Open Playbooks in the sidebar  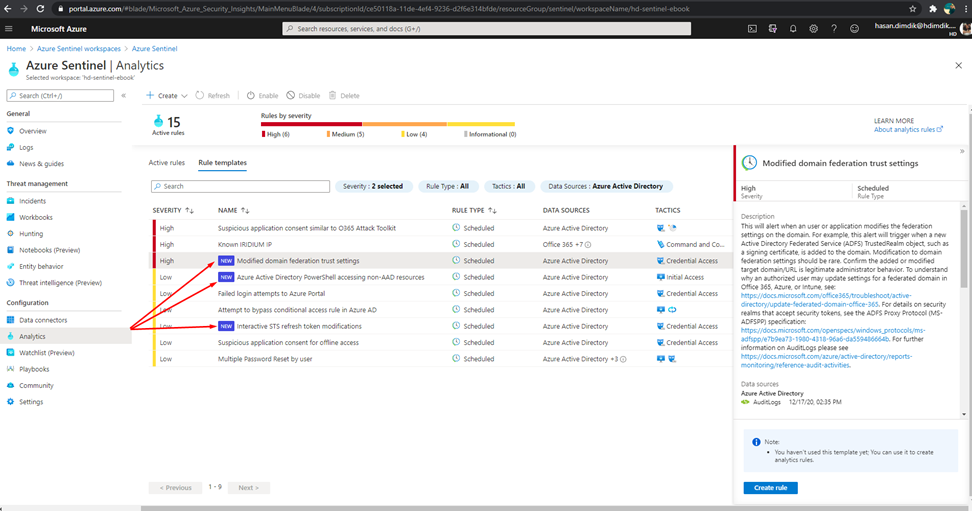click(34, 369)
